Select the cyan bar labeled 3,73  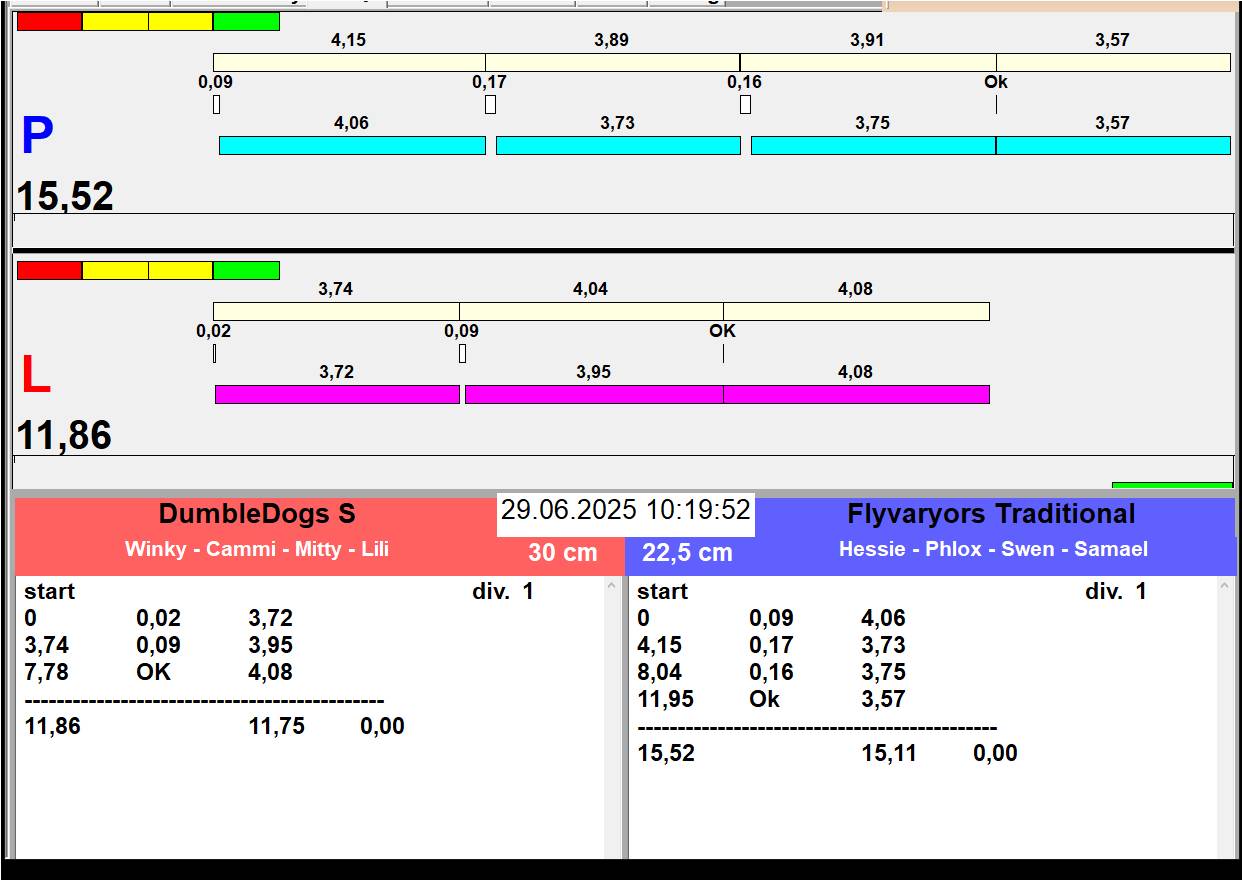click(x=618, y=146)
